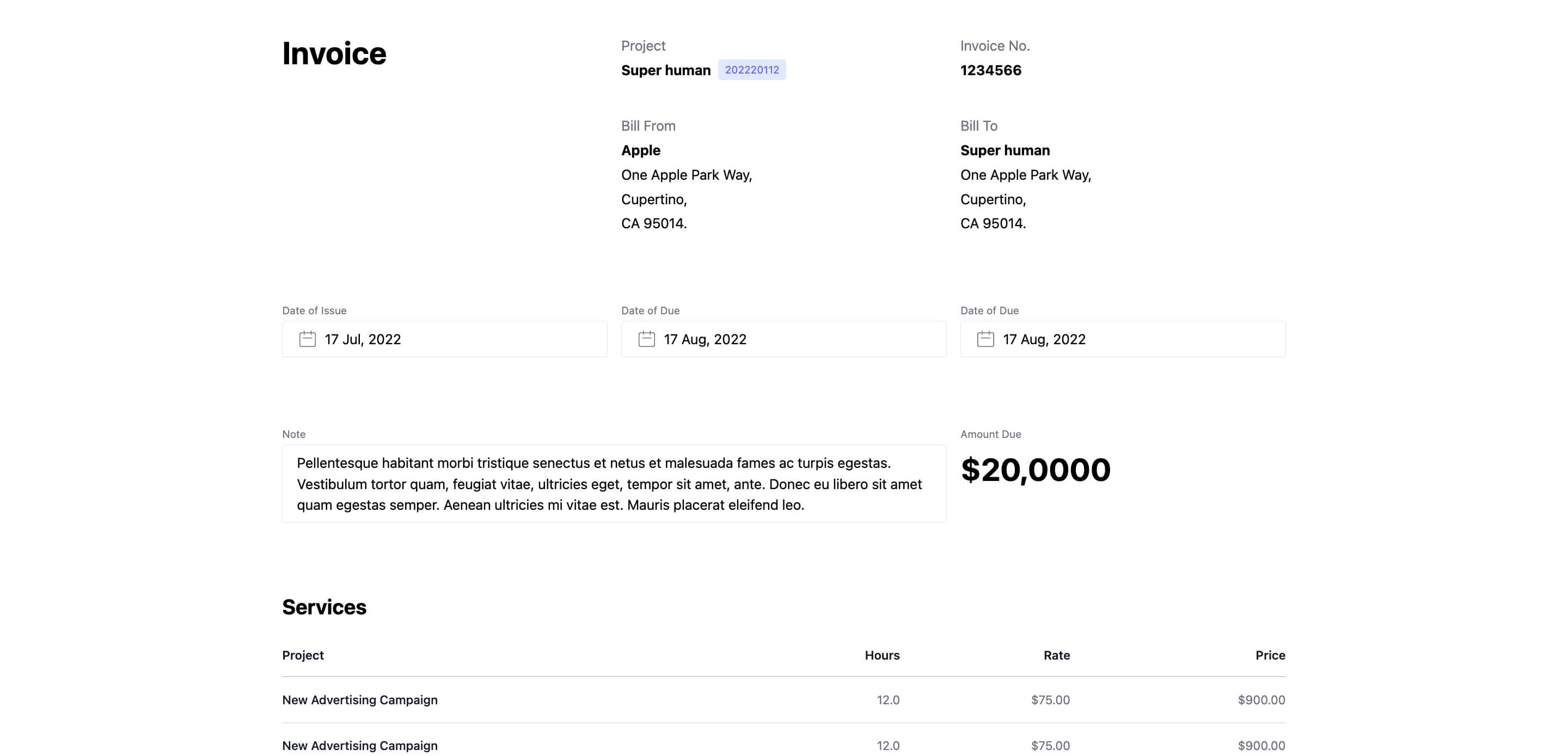Click Super human under Bill To
1568x756 pixels.
pos(1005,150)
